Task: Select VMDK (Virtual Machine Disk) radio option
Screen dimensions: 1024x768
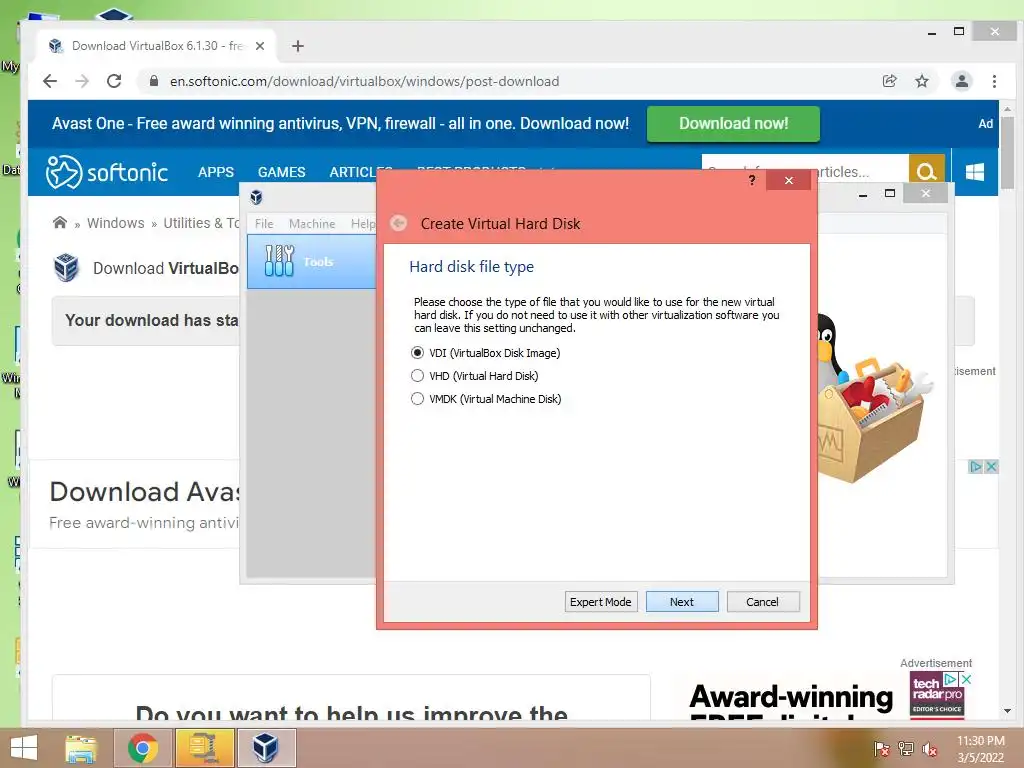Action: click(486, 398)
